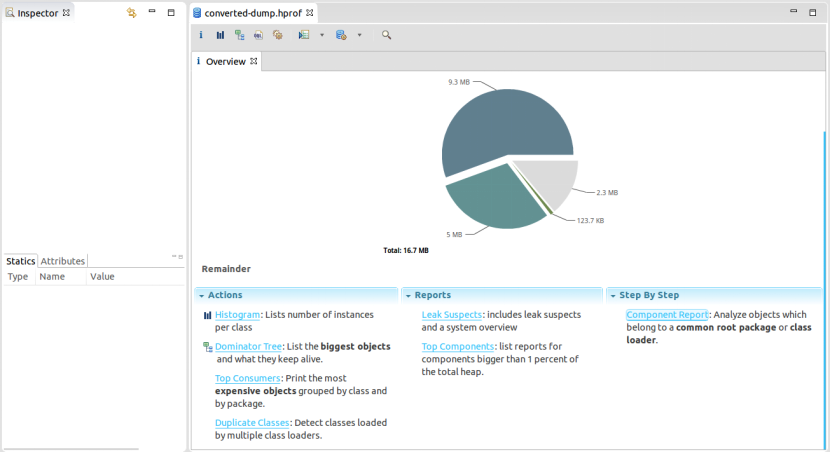
Task: Open the Histogram link
Action: tap(237, 315)
